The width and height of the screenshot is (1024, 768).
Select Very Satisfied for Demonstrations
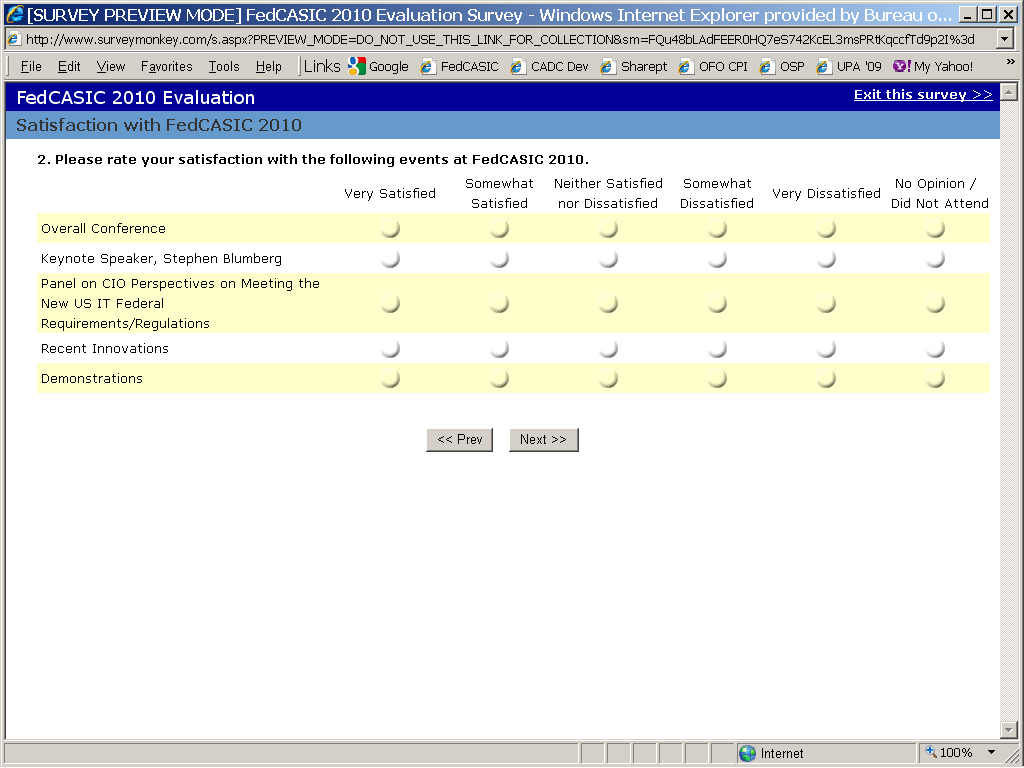click(391, 379)
